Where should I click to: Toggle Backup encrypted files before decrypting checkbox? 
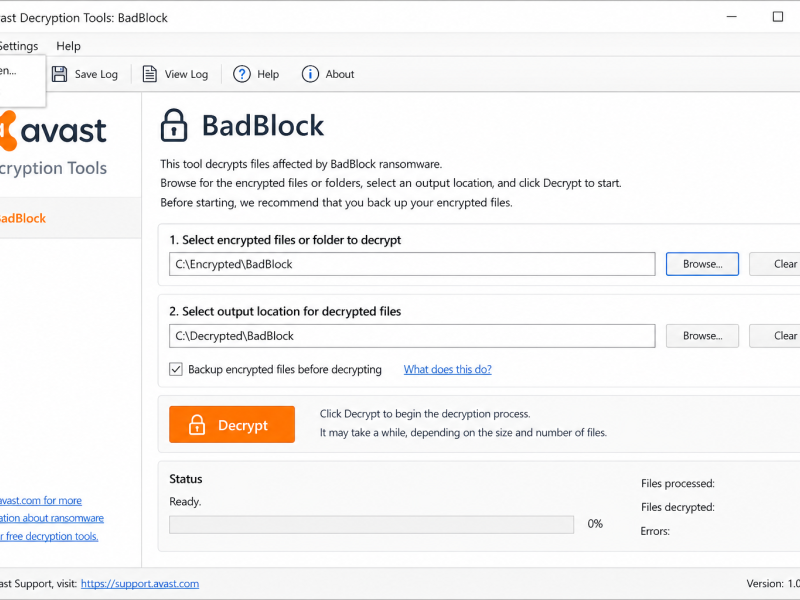(x=176, y=369)
